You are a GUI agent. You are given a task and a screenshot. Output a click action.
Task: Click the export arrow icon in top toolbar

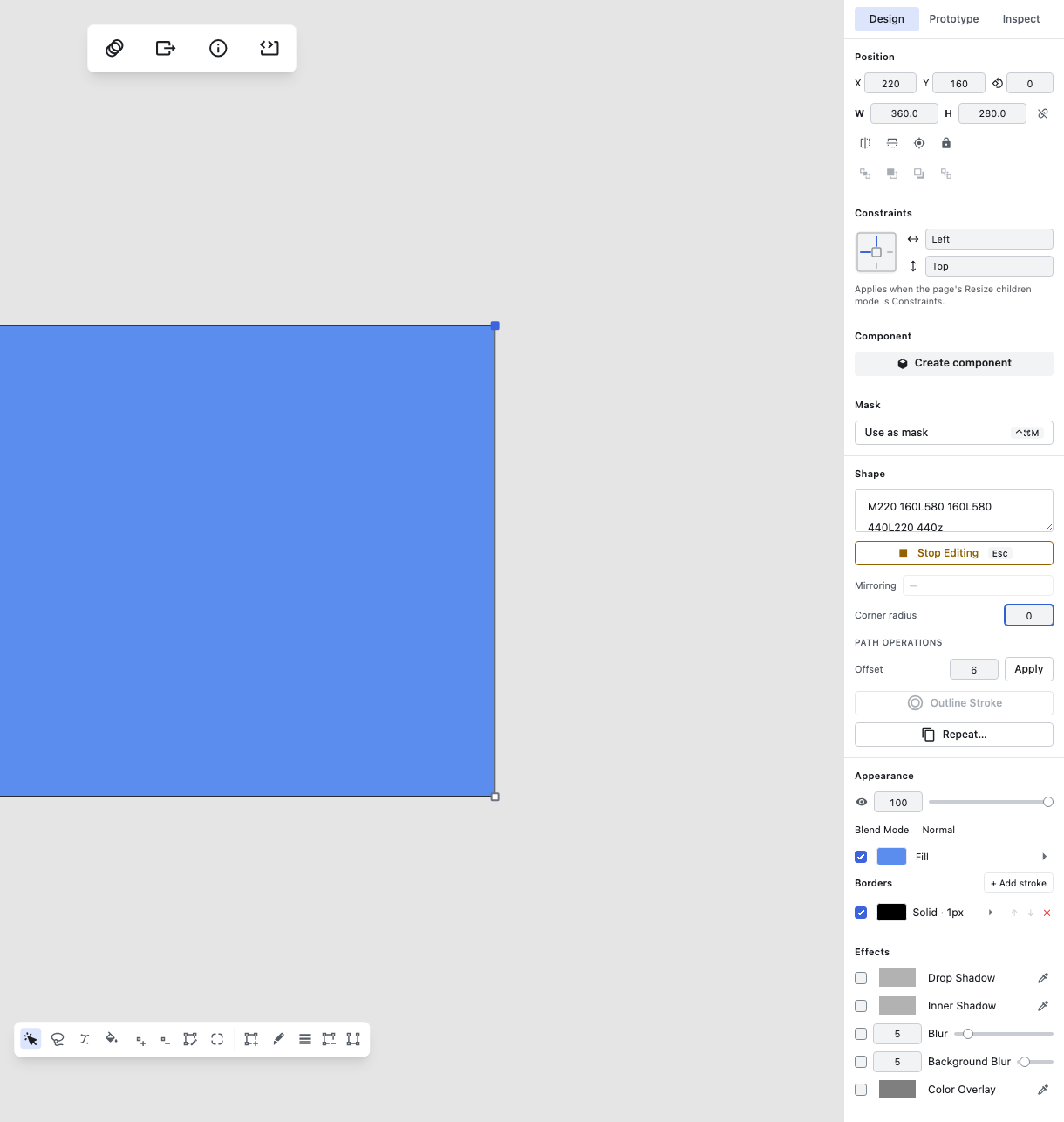point(166,48)
